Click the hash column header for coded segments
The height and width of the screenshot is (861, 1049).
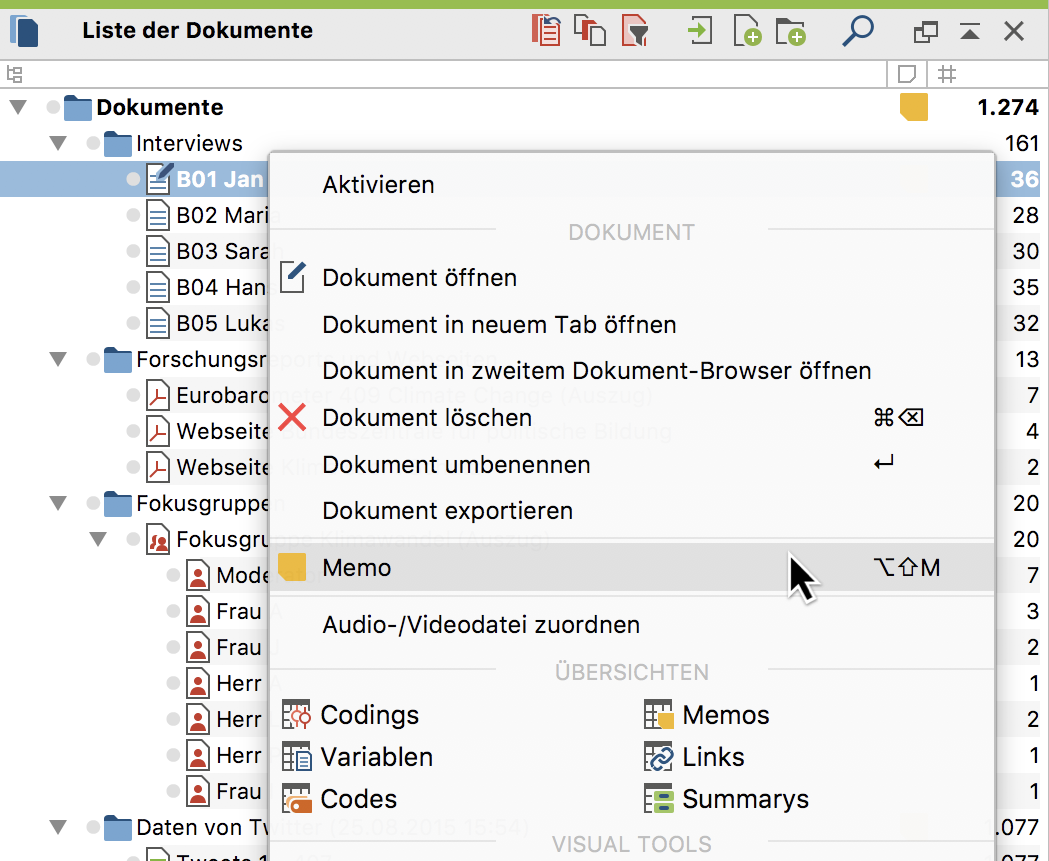[x=947, y=74]
